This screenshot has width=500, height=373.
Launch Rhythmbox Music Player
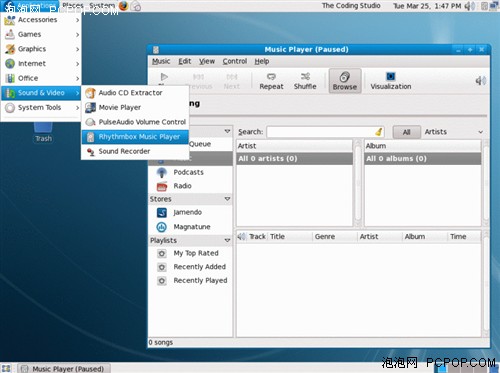click(x=135, y=137)
